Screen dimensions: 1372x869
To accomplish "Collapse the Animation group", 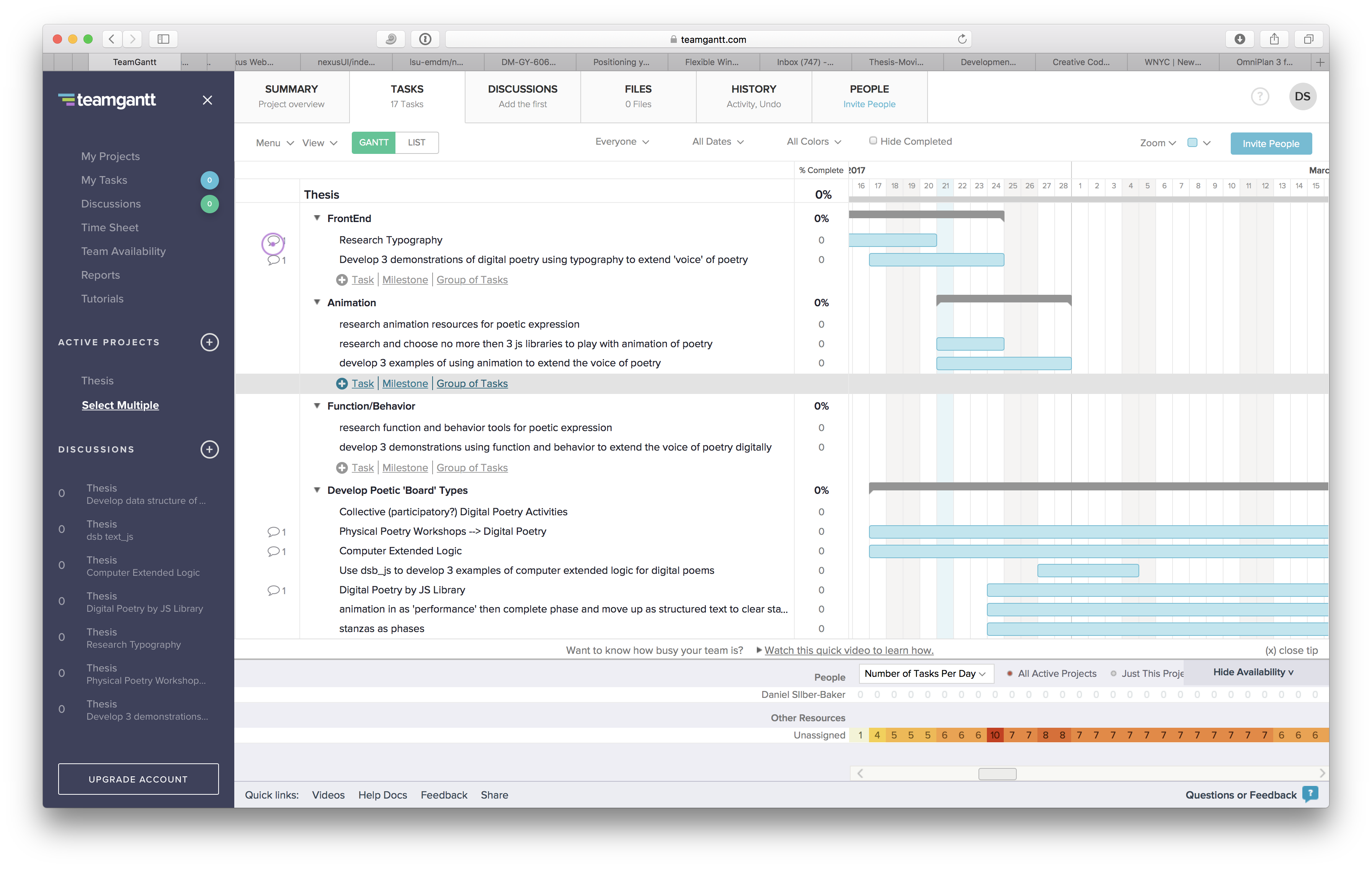I will tap(317, 302).
